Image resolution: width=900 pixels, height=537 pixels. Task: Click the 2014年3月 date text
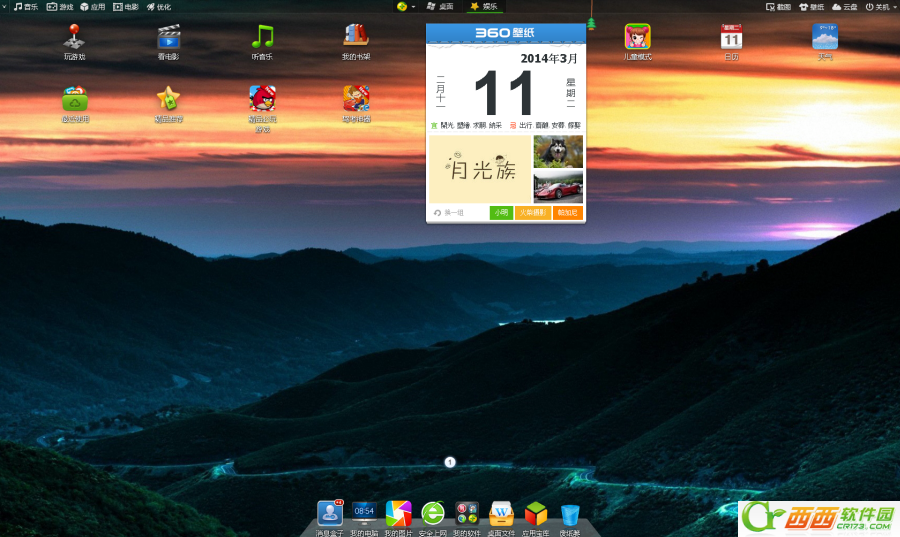click(x=548, y=58)
